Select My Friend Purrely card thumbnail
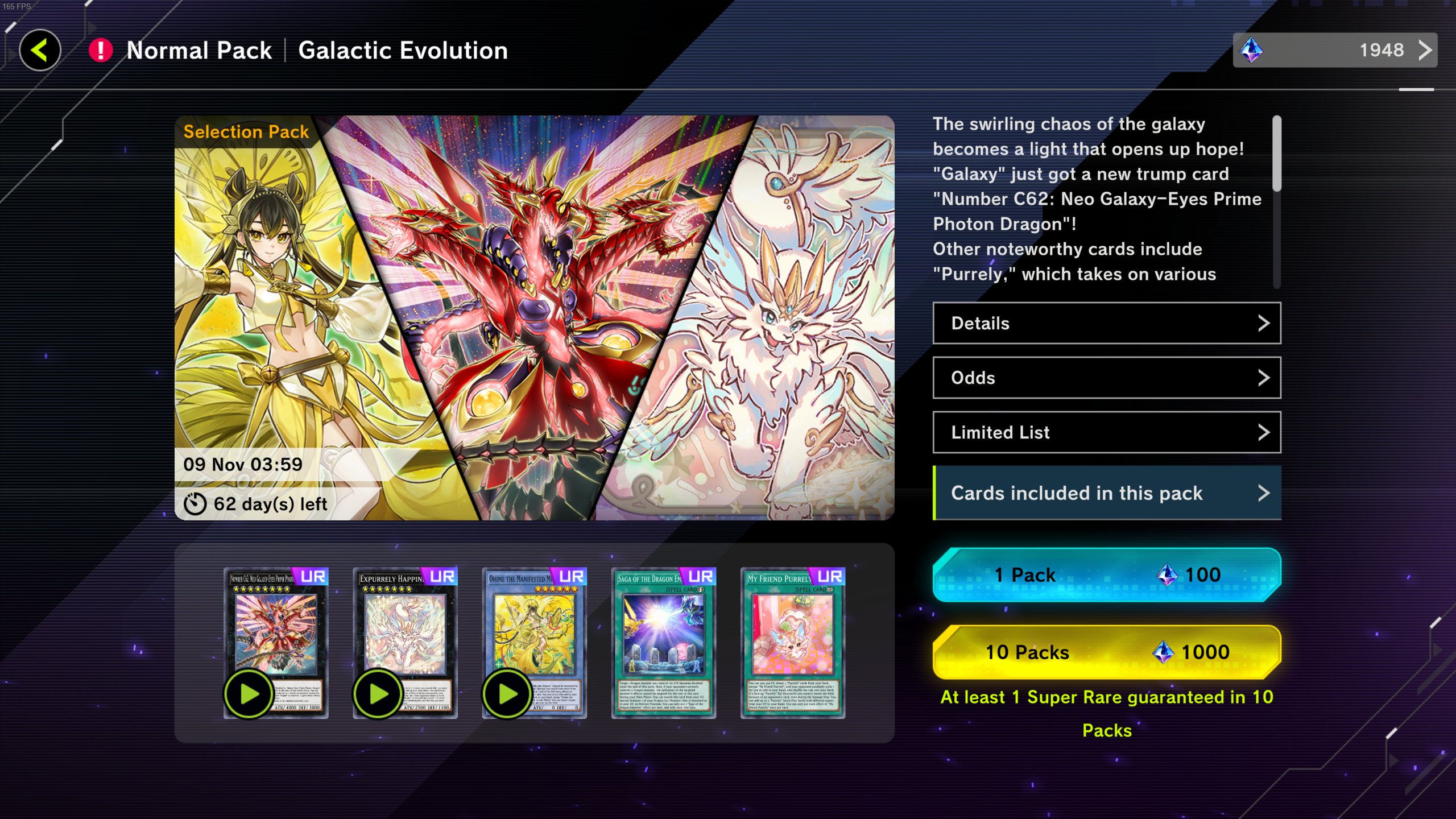Image resolution: width=1456 pixels, height=819 pixels. pyautogui.click(x=792, y=643)
